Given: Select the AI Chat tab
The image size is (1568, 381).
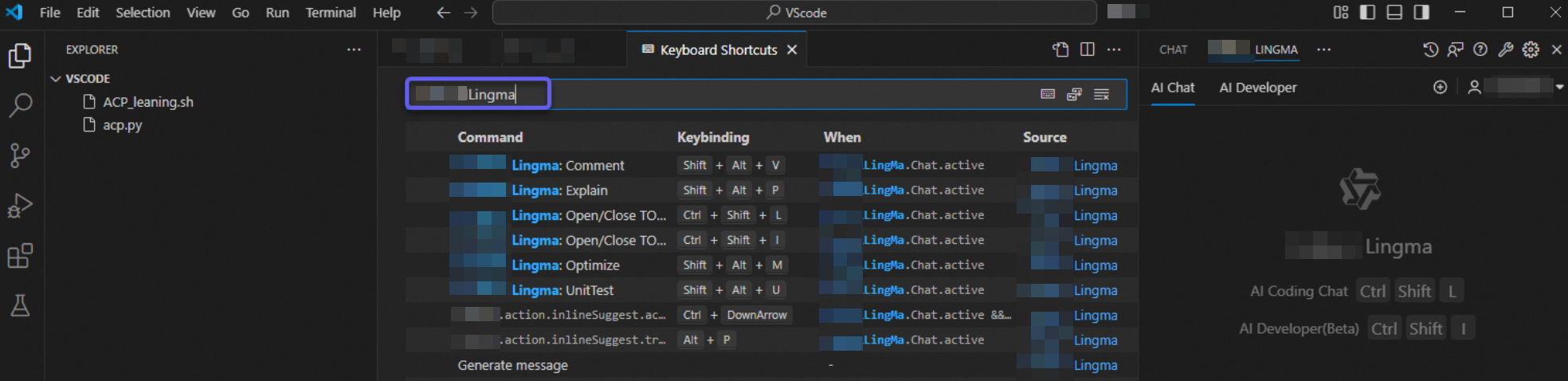Looking at the screenshot, I should tap(1172, 87).
